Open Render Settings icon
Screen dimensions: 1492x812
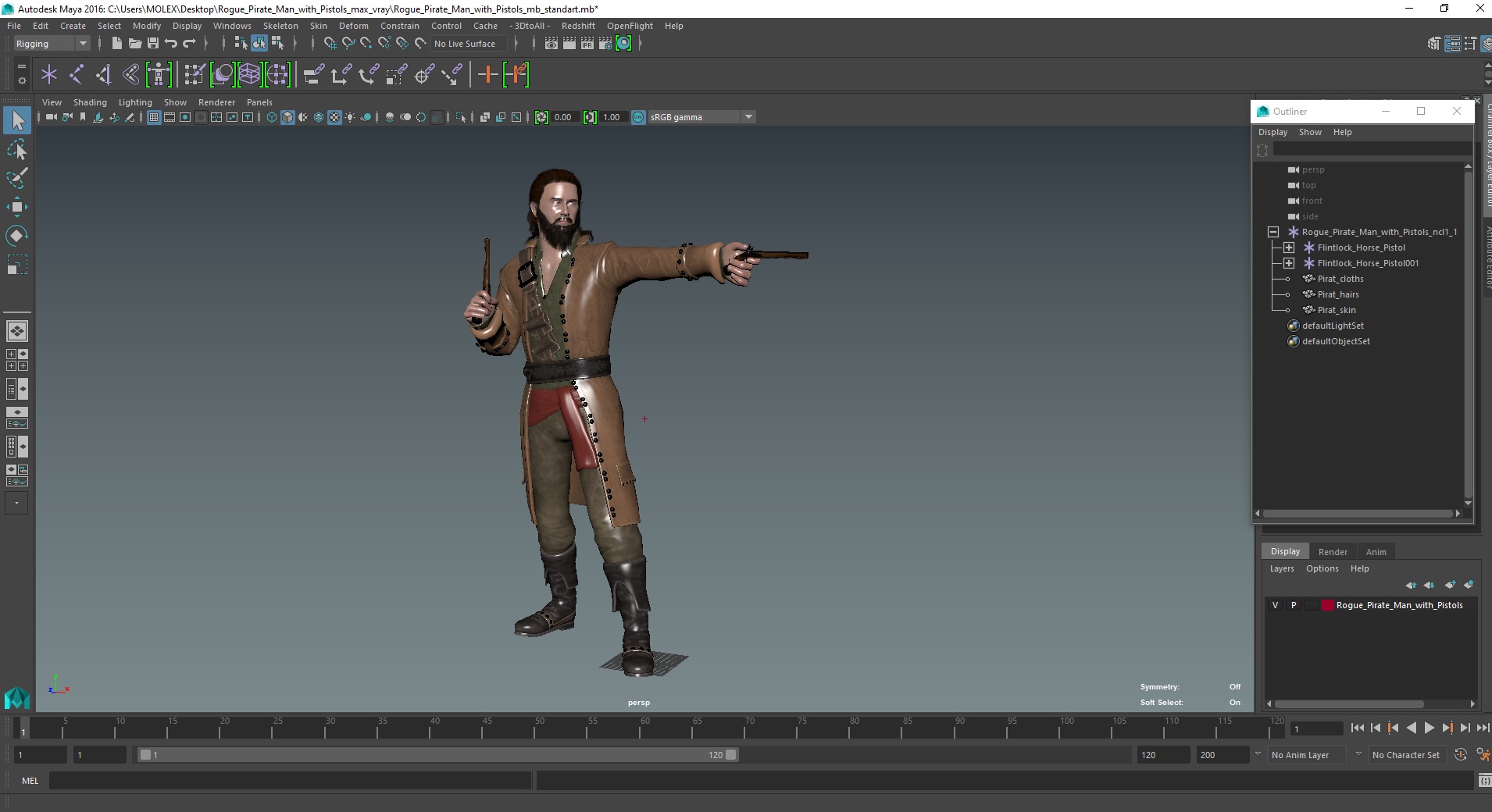click(605, 44)
